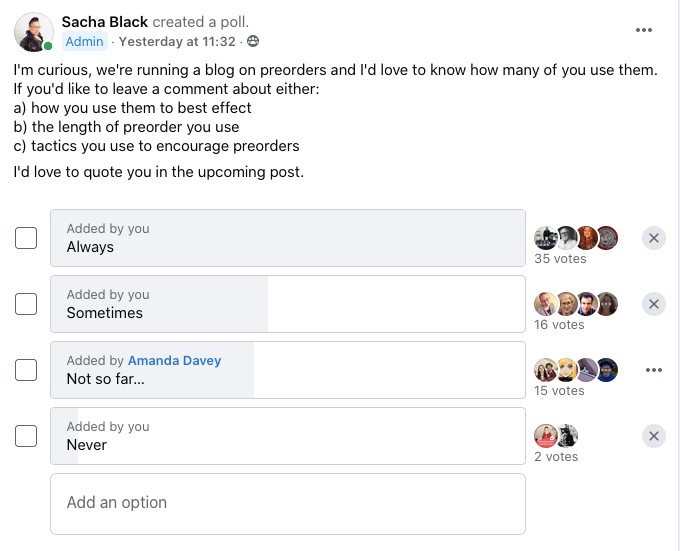Remove the Sometimes poll option
This screenshot has height=551, width=680.
(653, 304)
